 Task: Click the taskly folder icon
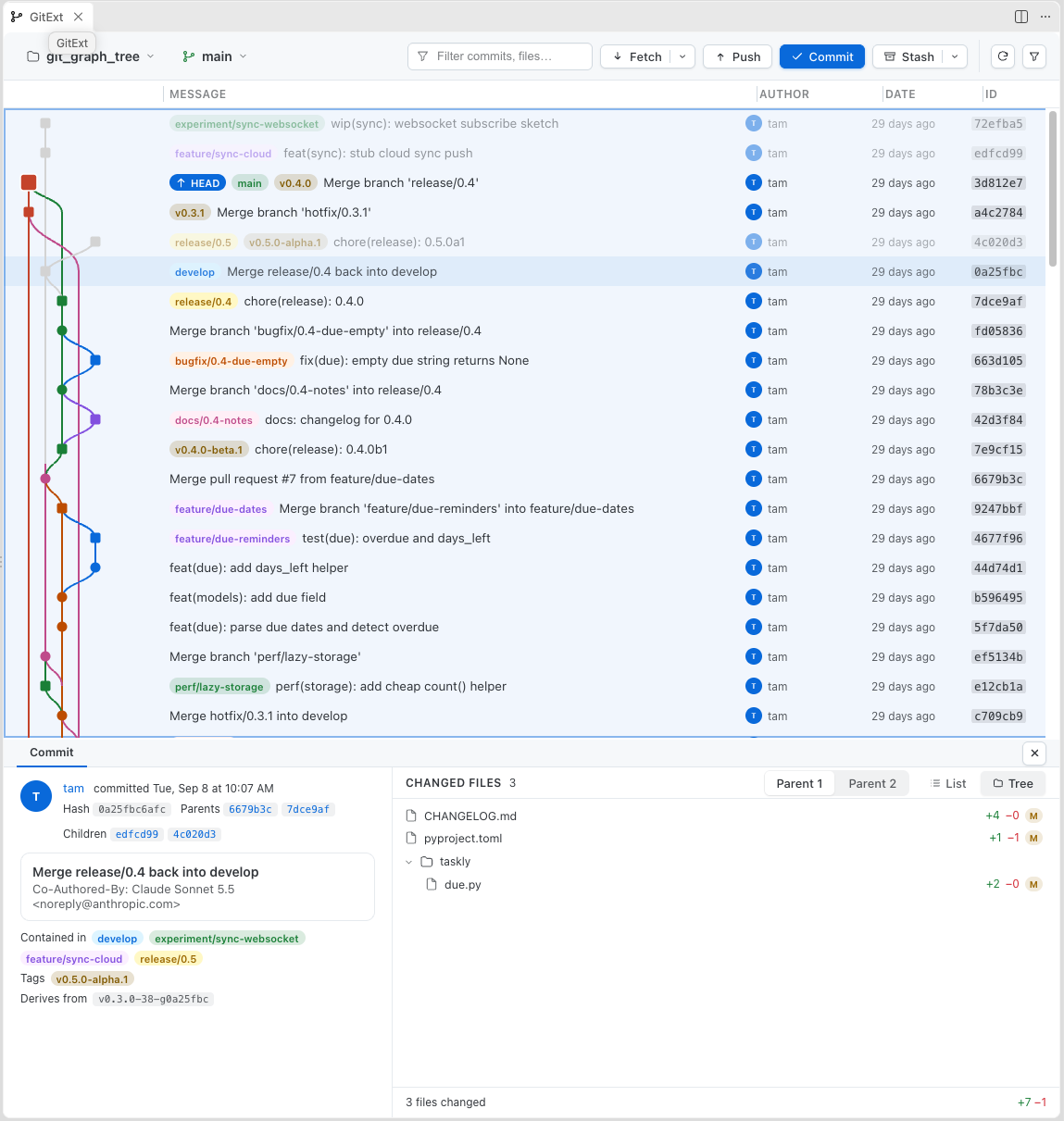(427, 861)
